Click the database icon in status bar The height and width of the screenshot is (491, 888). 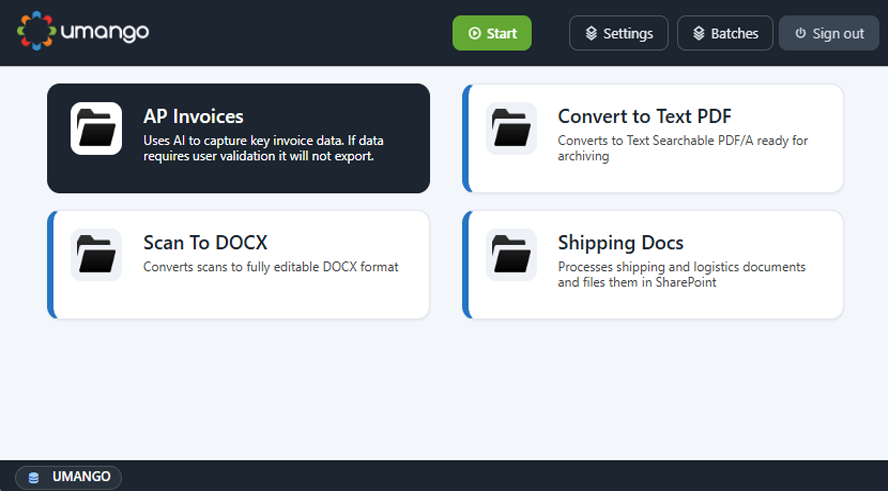coord(33,478)
